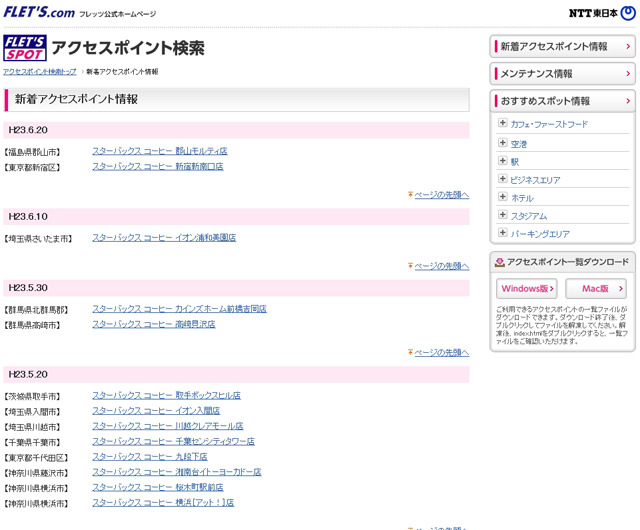Open スターバックス コーヒー 新宿新南口店 link
The width and height of the screenshot is (640, 530).
point(158,167)
